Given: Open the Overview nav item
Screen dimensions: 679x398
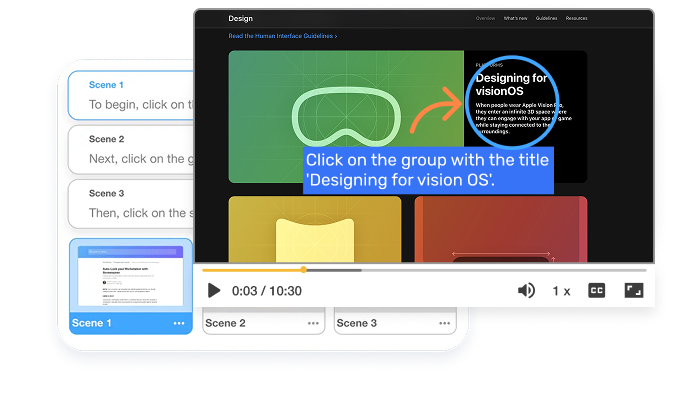Looking at the screenshot, I should (x=485, y=18).
